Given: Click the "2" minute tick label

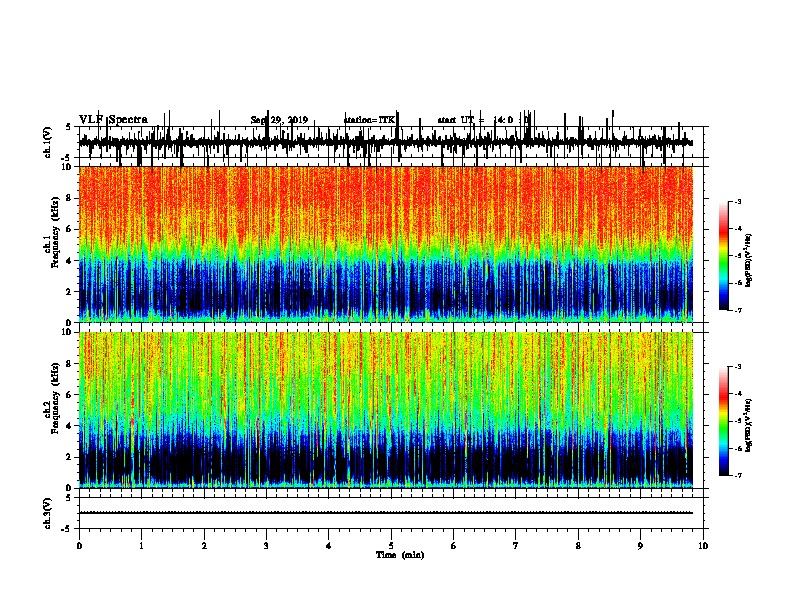Looking at the screenshot, I should point(204,546).
